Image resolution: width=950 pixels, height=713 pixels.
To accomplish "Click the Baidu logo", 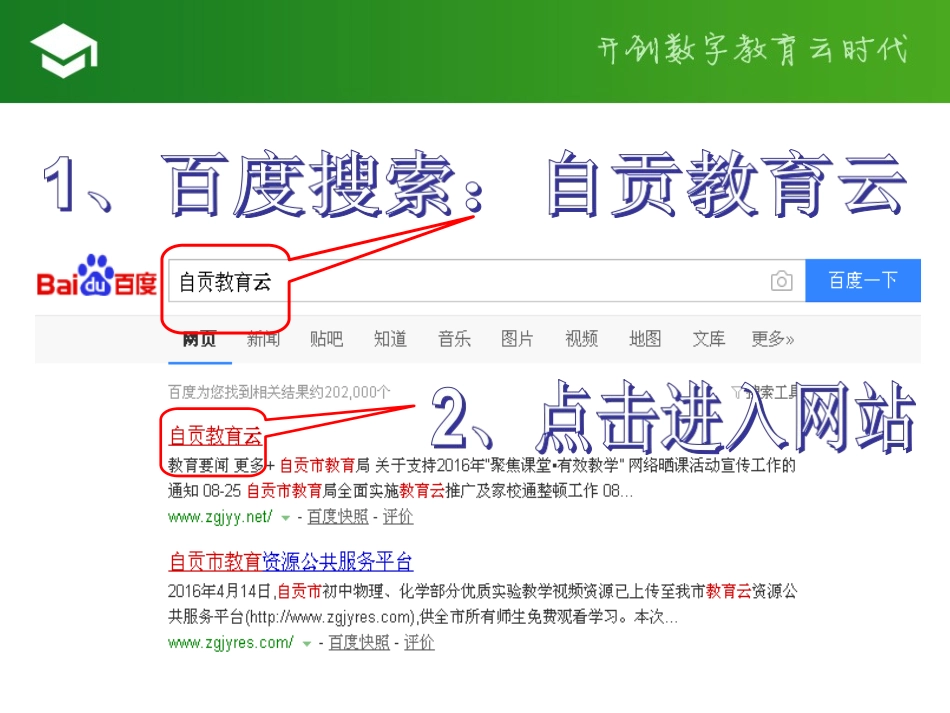I will click(x=97, y=276).
